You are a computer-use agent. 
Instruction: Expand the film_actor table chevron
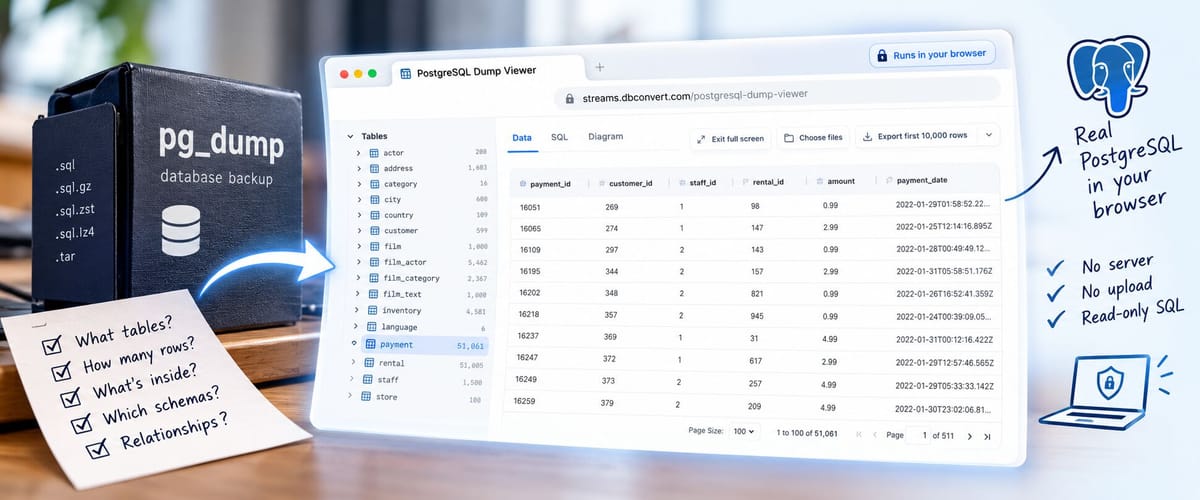click(359, 262)
